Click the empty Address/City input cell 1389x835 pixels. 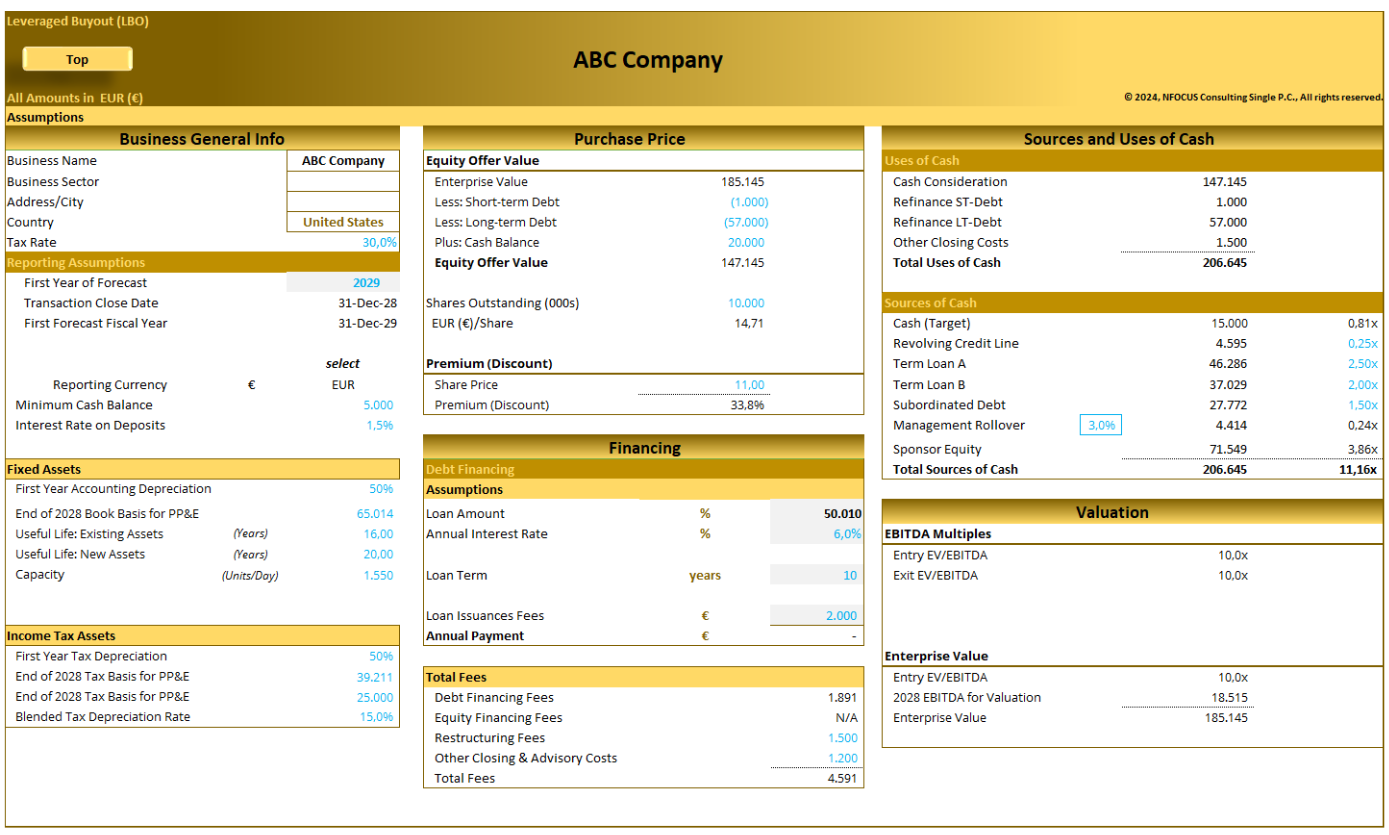pos(343,202)
